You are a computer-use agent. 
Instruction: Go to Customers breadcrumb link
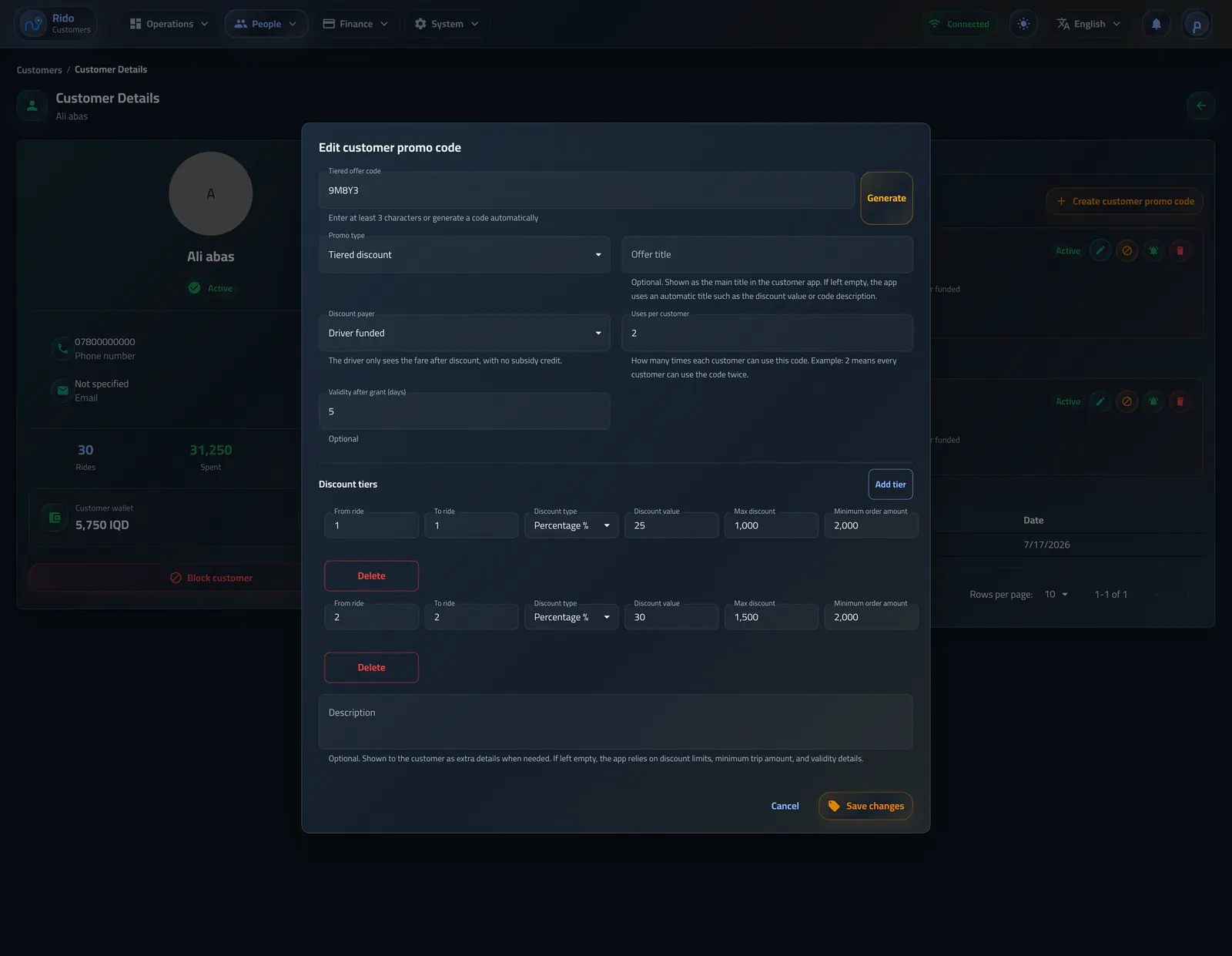tap(39, 70)
